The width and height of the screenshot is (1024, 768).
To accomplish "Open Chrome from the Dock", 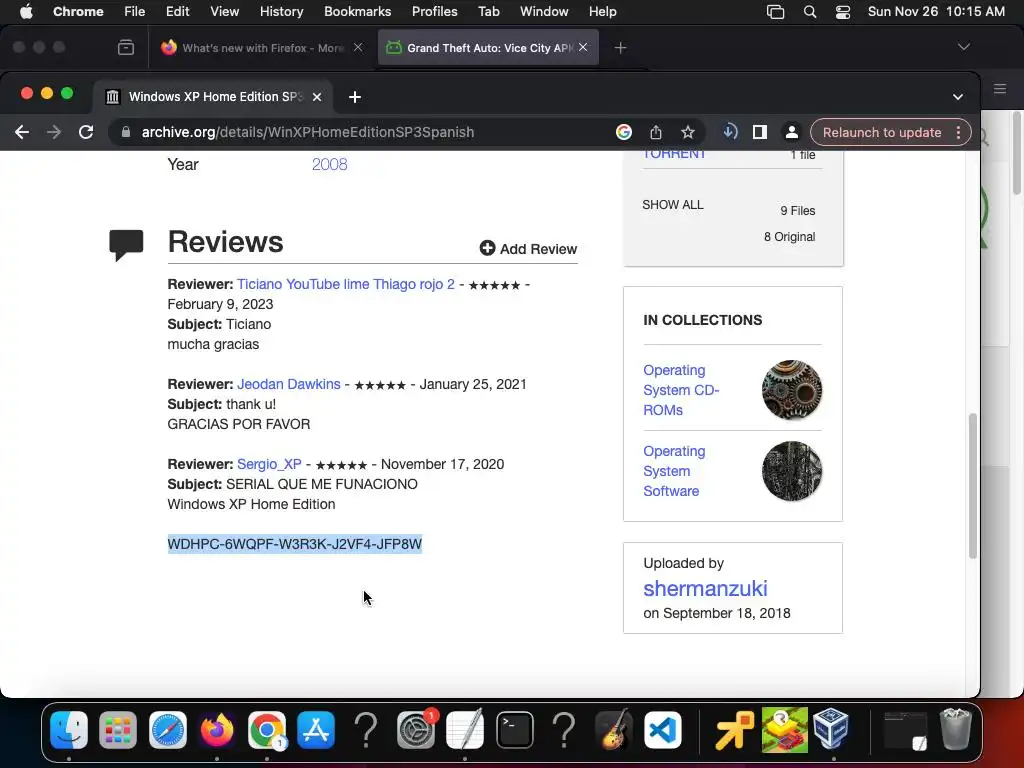I will click(x=266, y=729).
